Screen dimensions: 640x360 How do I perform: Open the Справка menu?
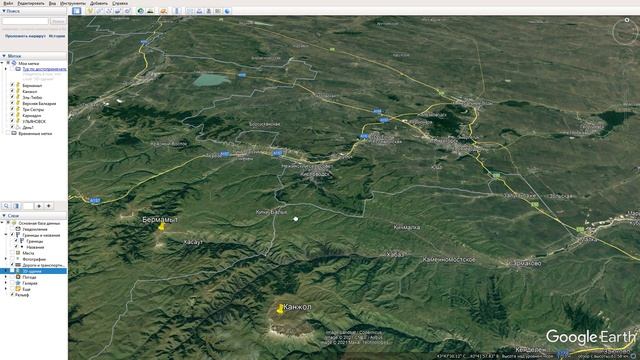(x=120, y=3)
